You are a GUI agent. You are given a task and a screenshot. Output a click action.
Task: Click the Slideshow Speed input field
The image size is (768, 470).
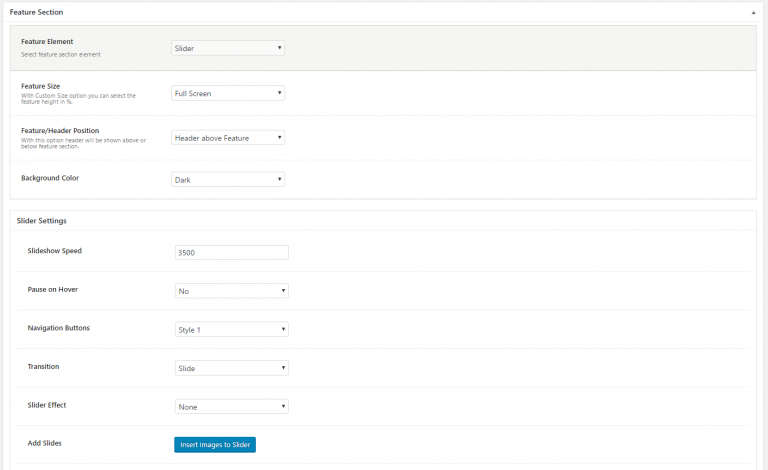pos(231,253)
